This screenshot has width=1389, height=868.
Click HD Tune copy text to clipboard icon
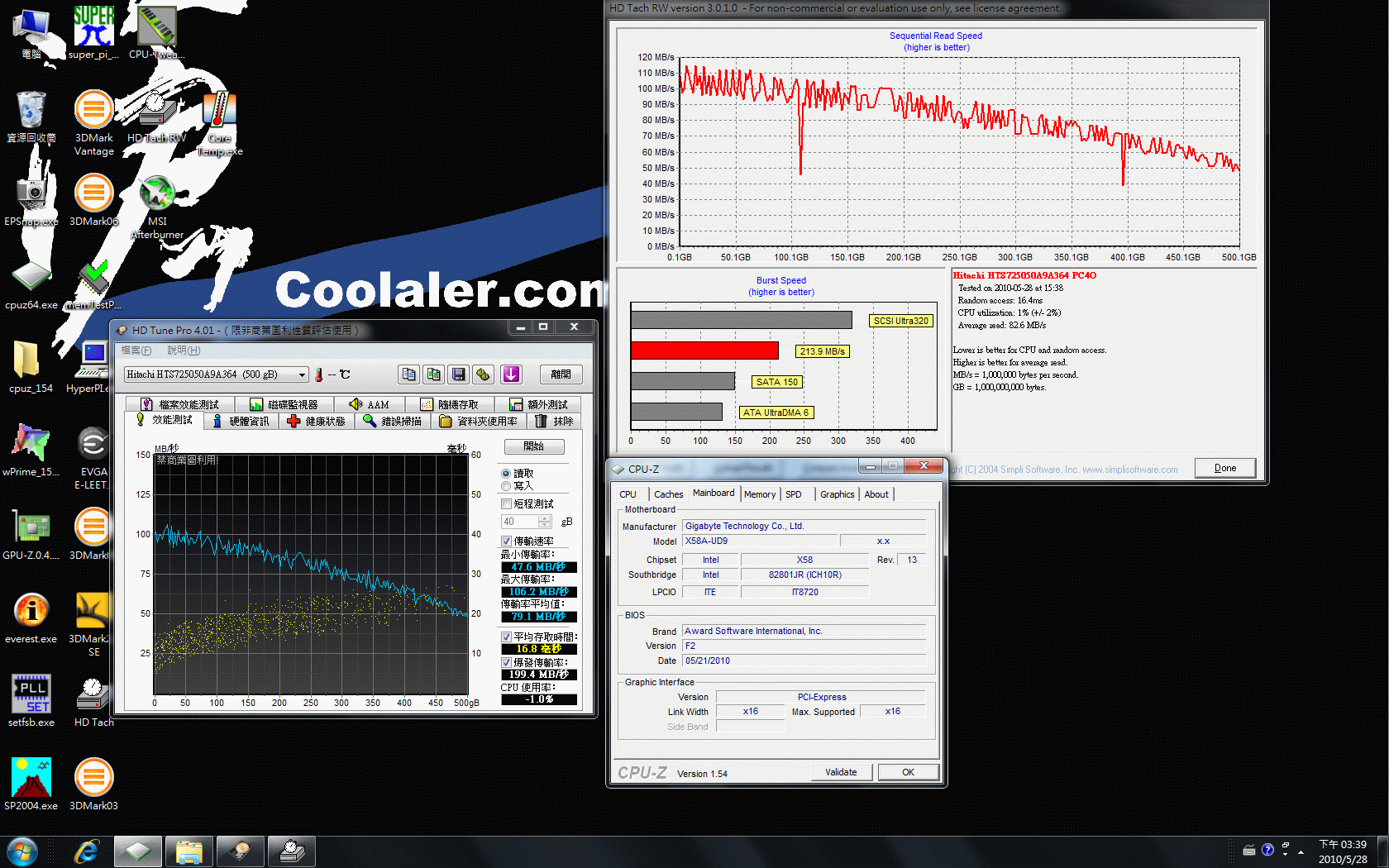point(408,374)
